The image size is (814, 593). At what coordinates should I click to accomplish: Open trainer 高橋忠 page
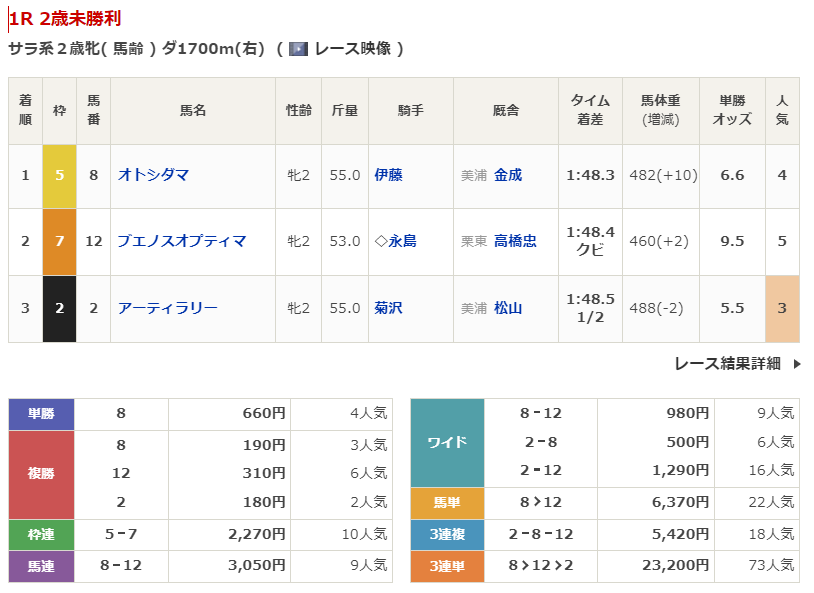pos(515,241)
